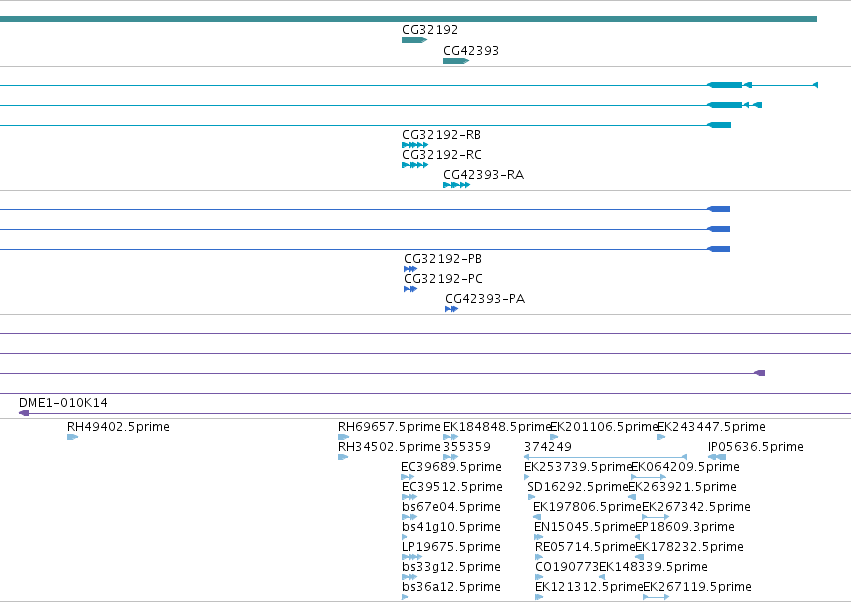Click the RH34502.5prime arrow glyph

tap(343, 457)
